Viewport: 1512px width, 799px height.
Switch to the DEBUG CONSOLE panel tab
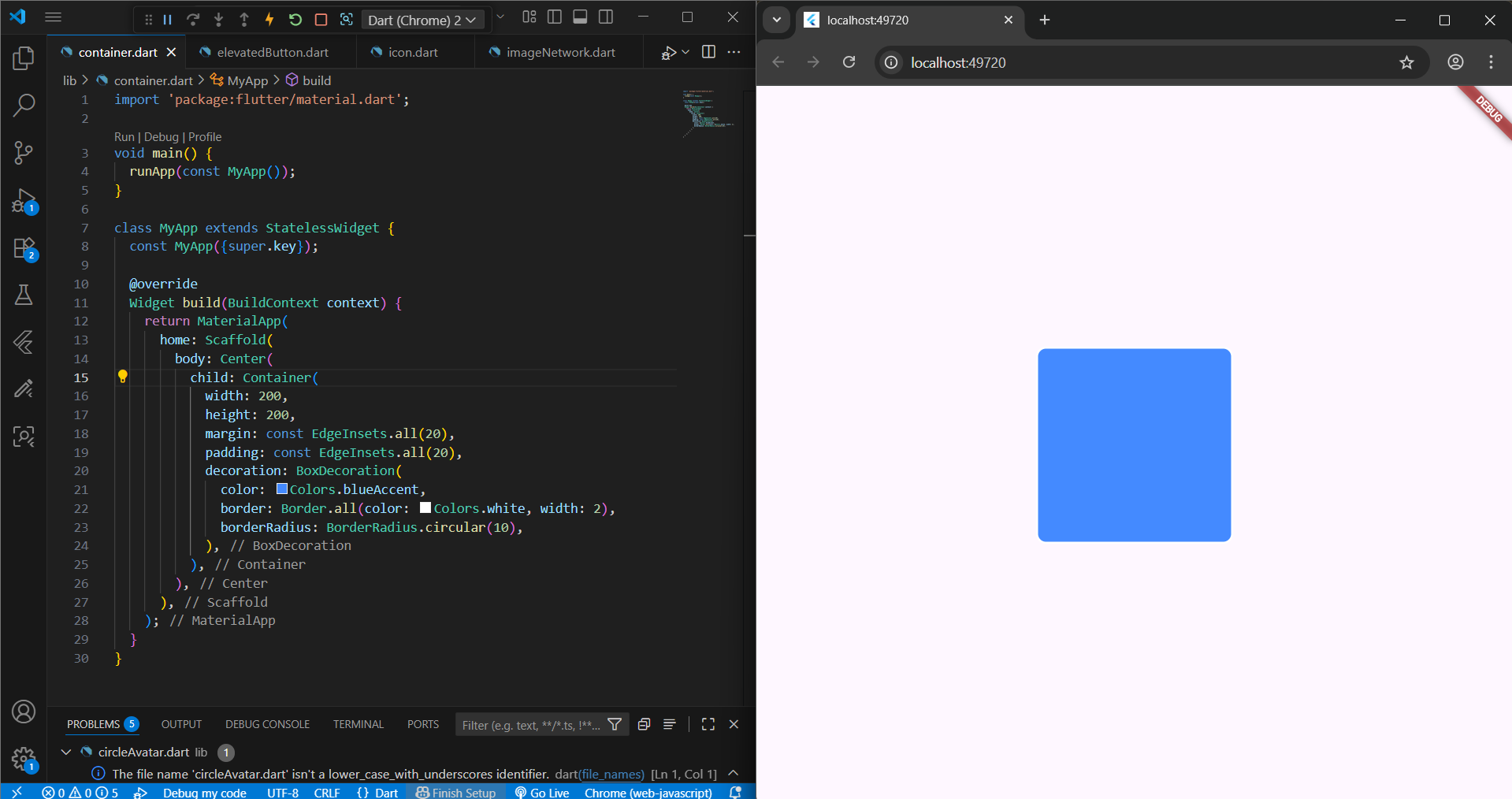267,724
